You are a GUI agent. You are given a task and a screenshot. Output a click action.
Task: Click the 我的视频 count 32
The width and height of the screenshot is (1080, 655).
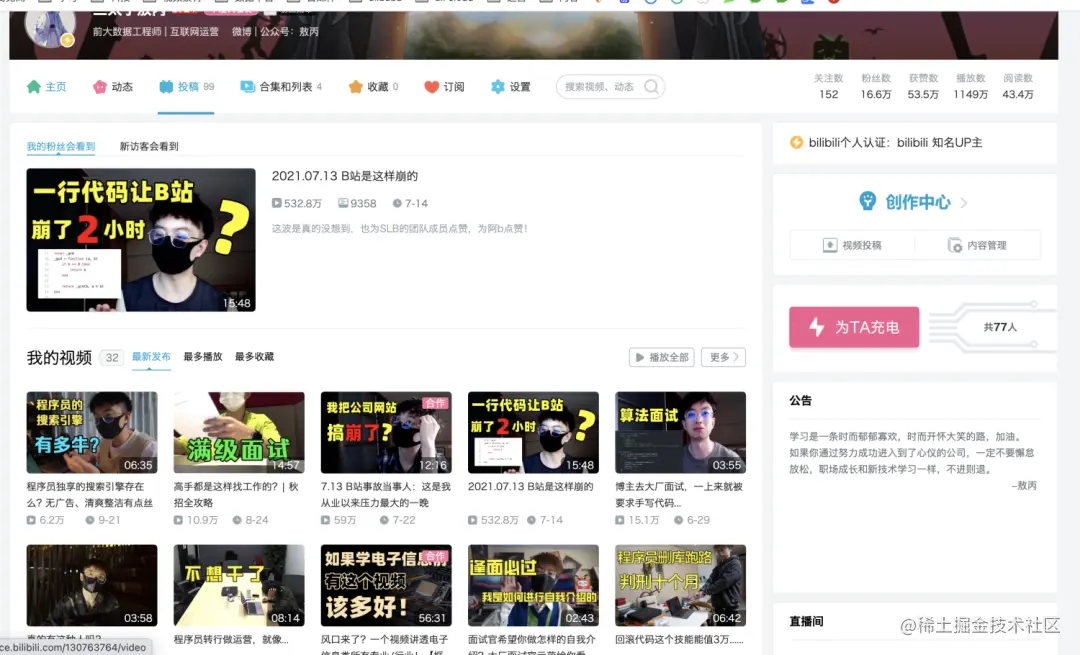pyautogui.click(x=112, y=357)
